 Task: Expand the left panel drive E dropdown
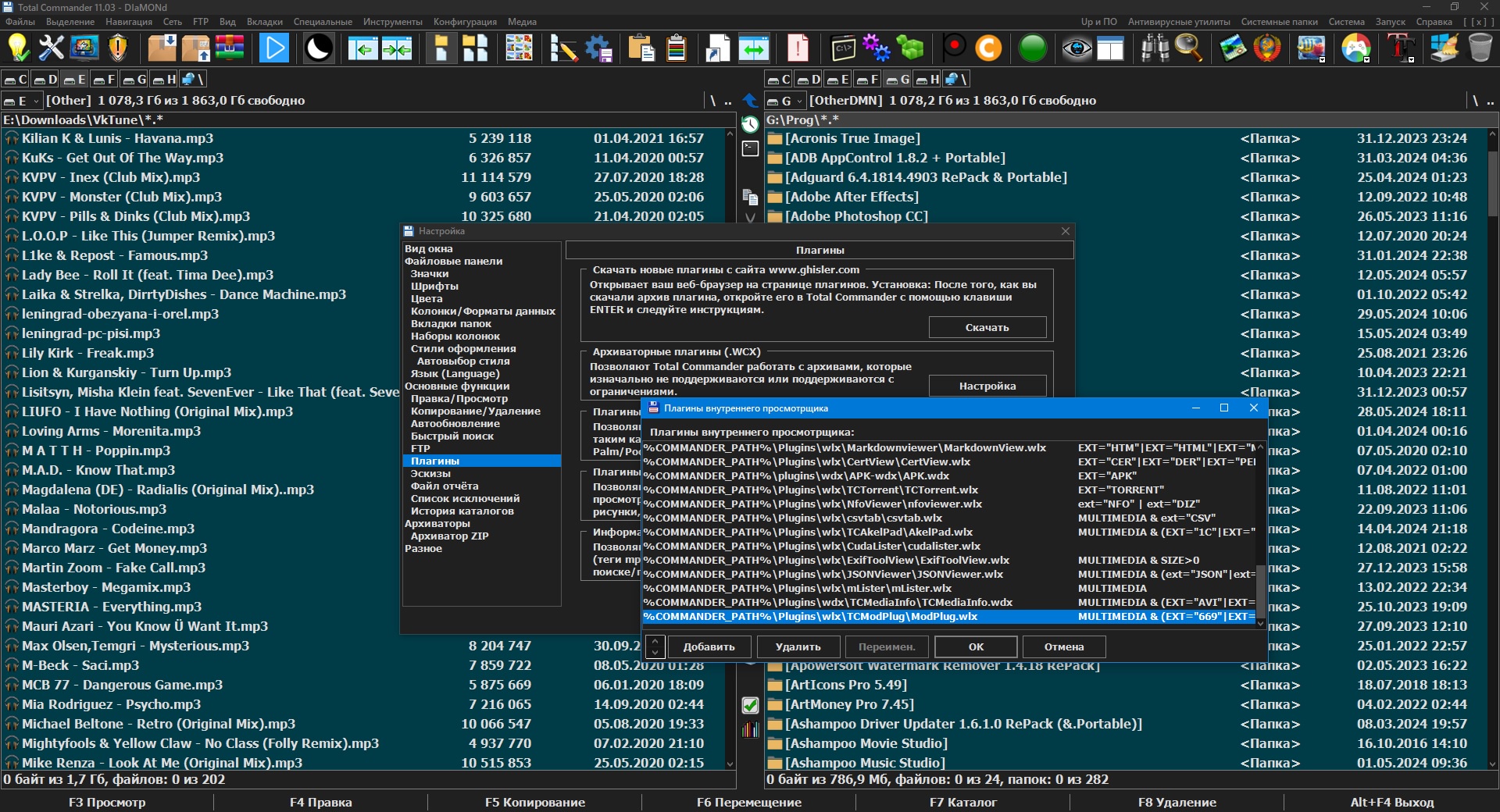coord(36,101)
